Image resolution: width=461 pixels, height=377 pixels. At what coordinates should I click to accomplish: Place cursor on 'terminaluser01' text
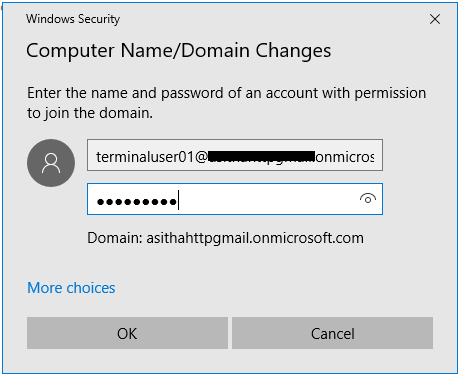(145, 157)
